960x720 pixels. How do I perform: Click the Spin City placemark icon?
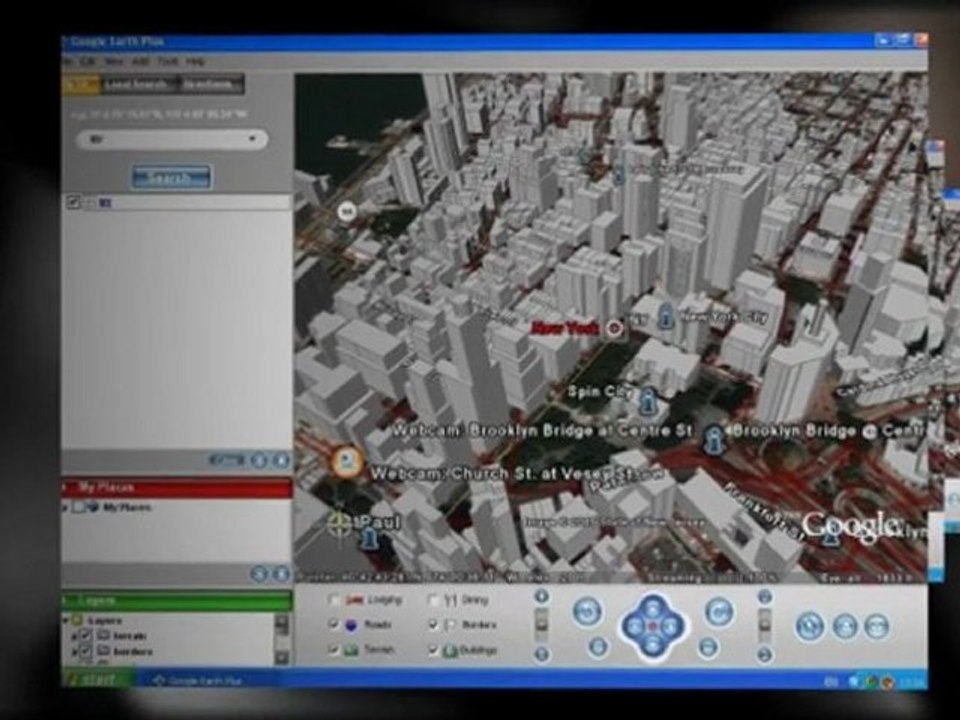[x=647, y=400]
